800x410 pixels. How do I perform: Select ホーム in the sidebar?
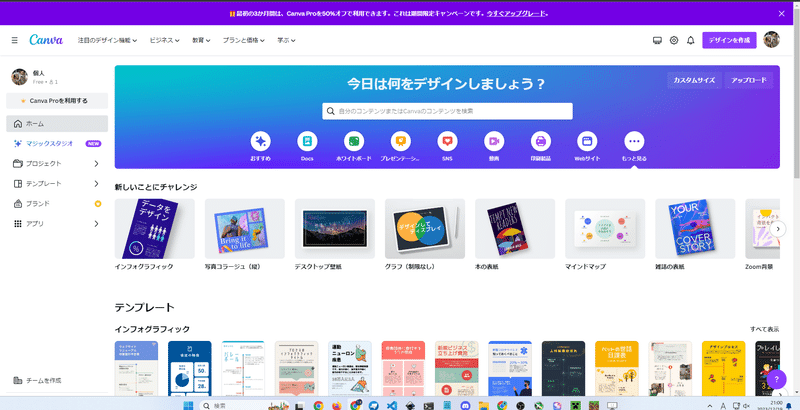pos(57,124)
